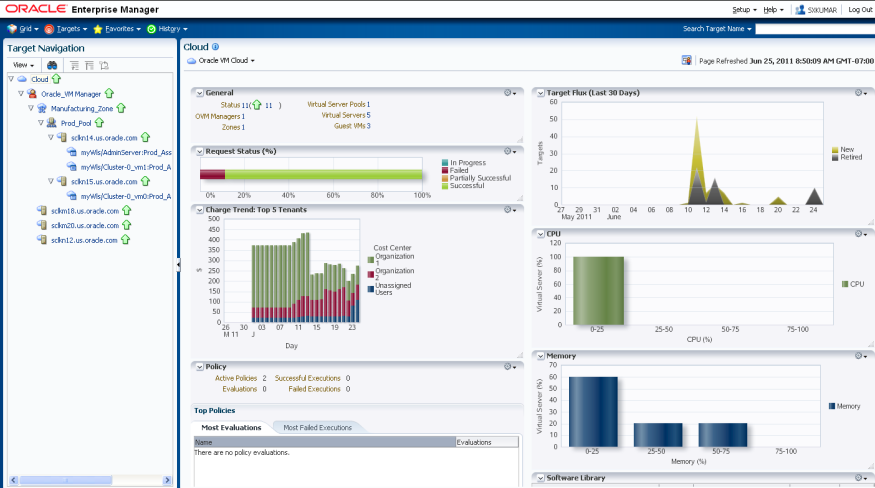Click the sclkn14 server icon
Image resolution: width=875 pixels, height=488 pixels.
(x=62, y=137)
